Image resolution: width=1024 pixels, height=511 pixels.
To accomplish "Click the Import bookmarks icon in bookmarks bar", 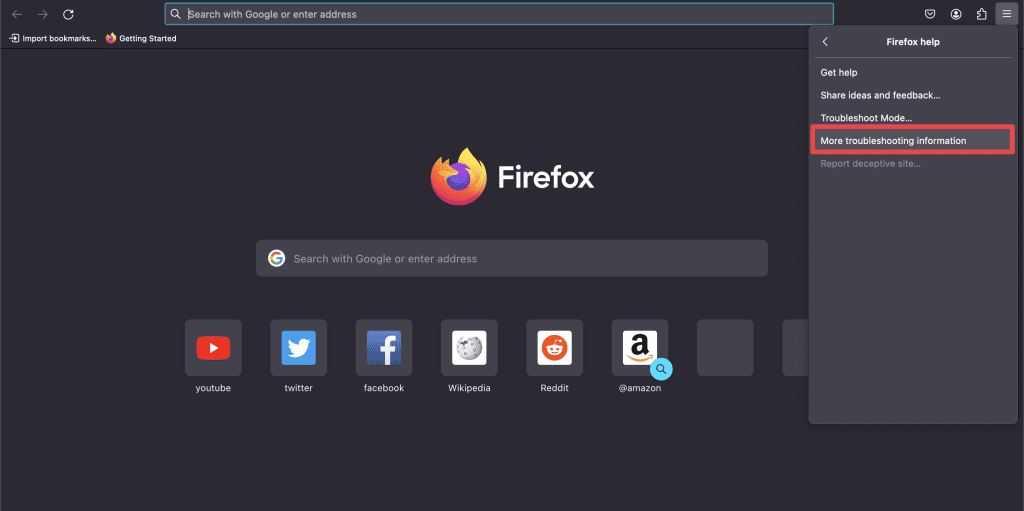I will pos(14,39).
